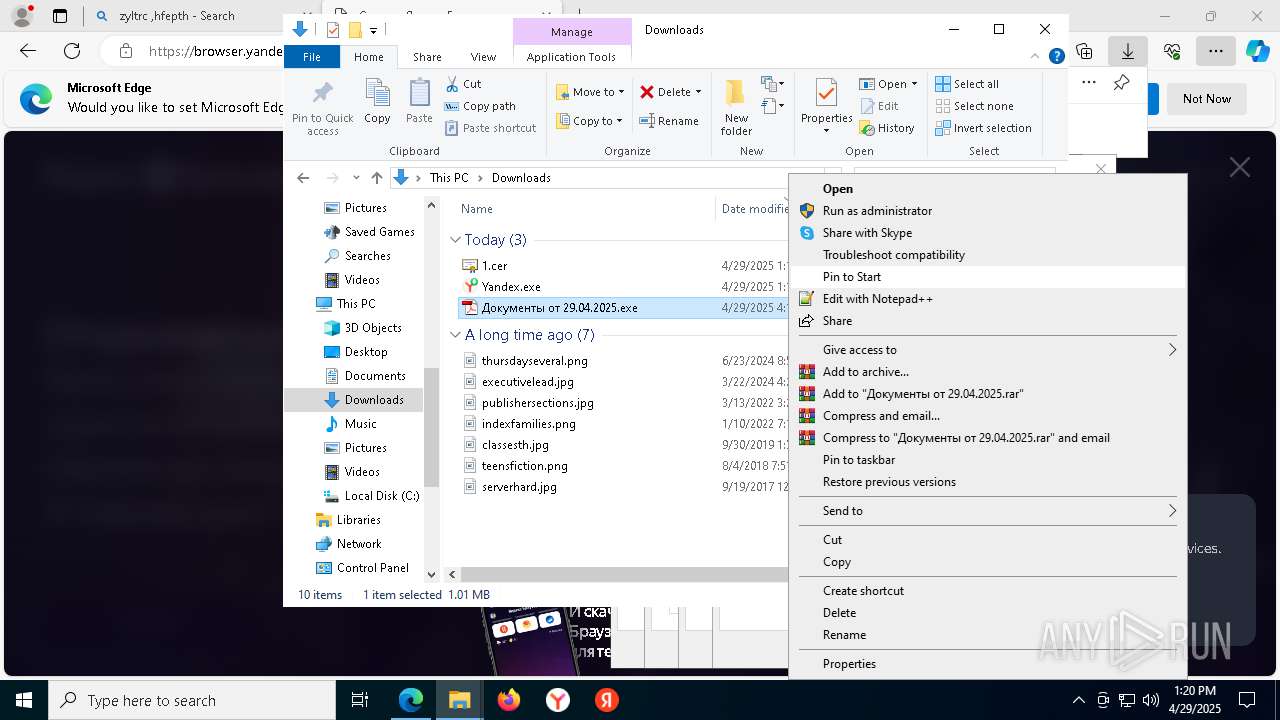Click Select none in ribbon

(974, 106)
